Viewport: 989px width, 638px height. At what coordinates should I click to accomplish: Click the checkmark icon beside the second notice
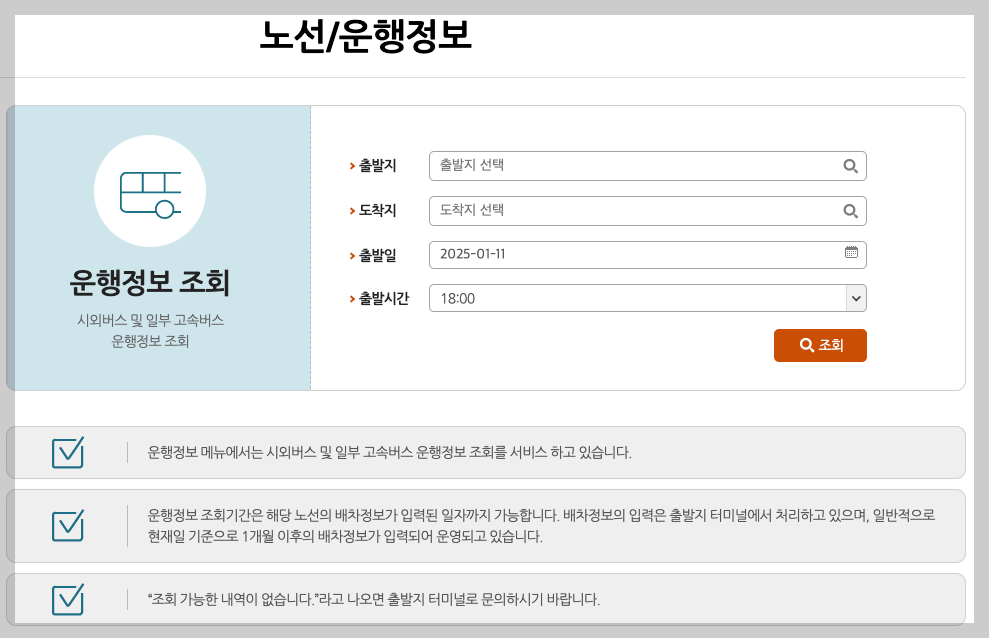click(67, 525)
